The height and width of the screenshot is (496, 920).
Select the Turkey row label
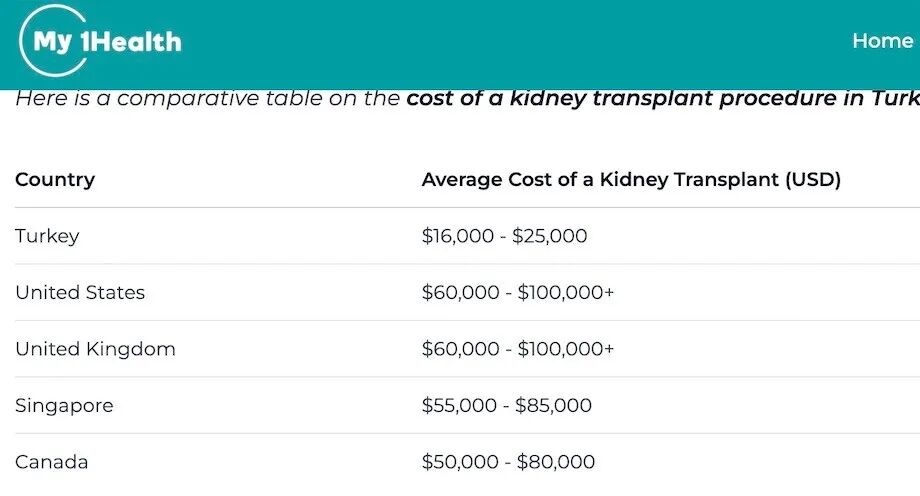pyautogui.click(x=47, y=236)
